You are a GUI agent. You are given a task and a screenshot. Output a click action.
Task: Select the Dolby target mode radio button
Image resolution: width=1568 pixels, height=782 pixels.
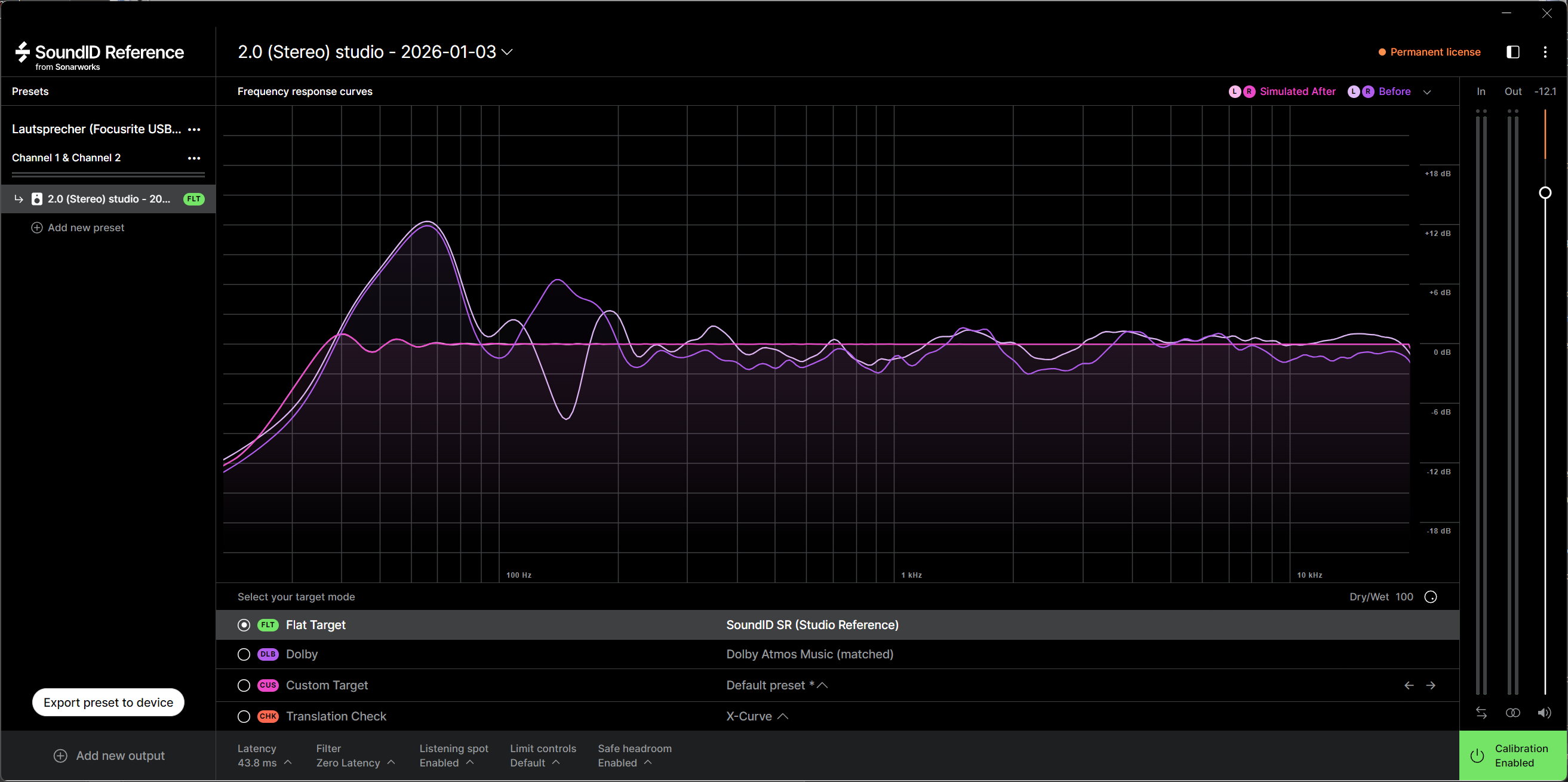(244, 654)
